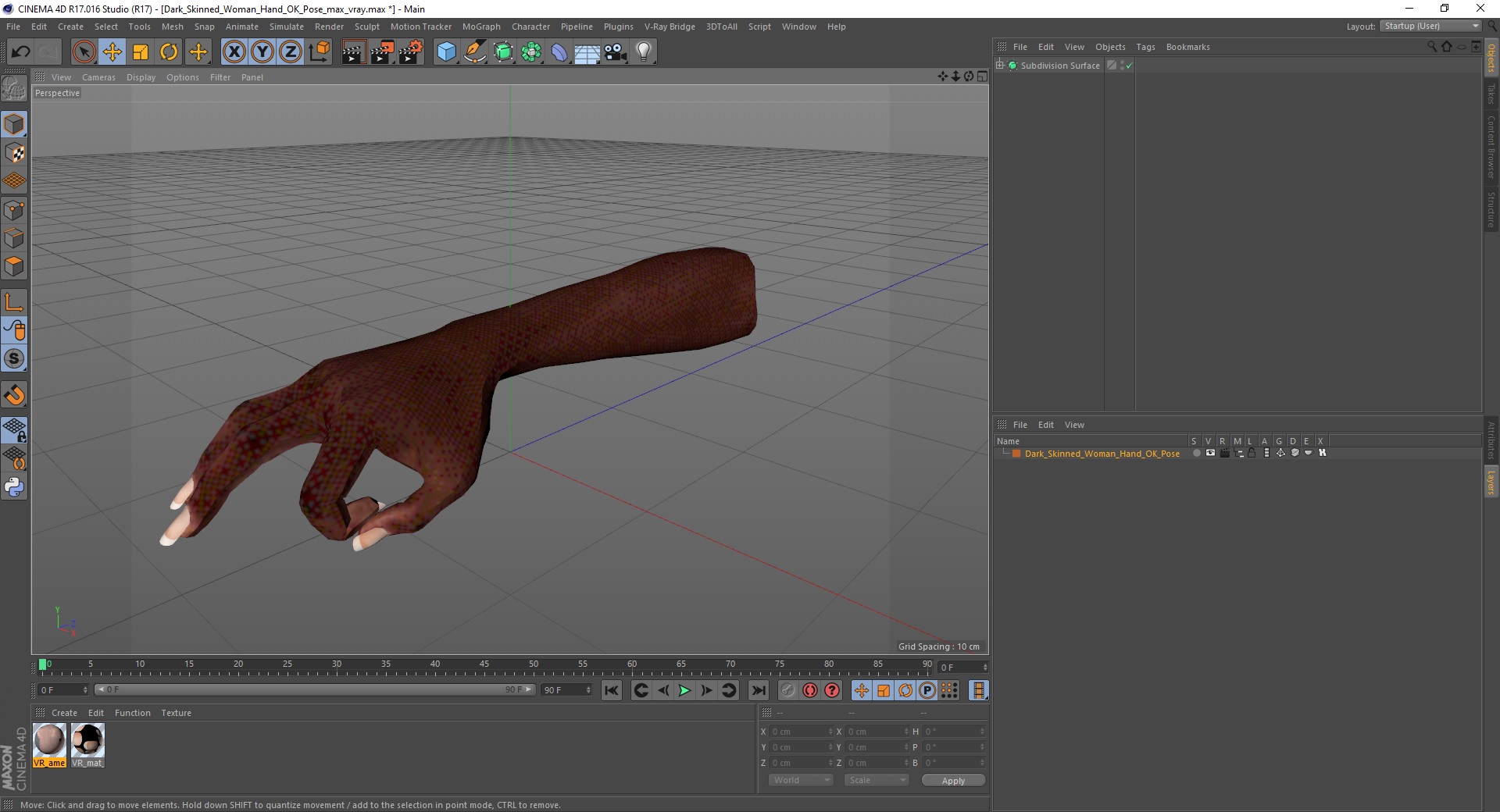This screenshot has height=812, width=1500.
Task: Click Render View clapperboard icon
Action: tap(353, 52)
